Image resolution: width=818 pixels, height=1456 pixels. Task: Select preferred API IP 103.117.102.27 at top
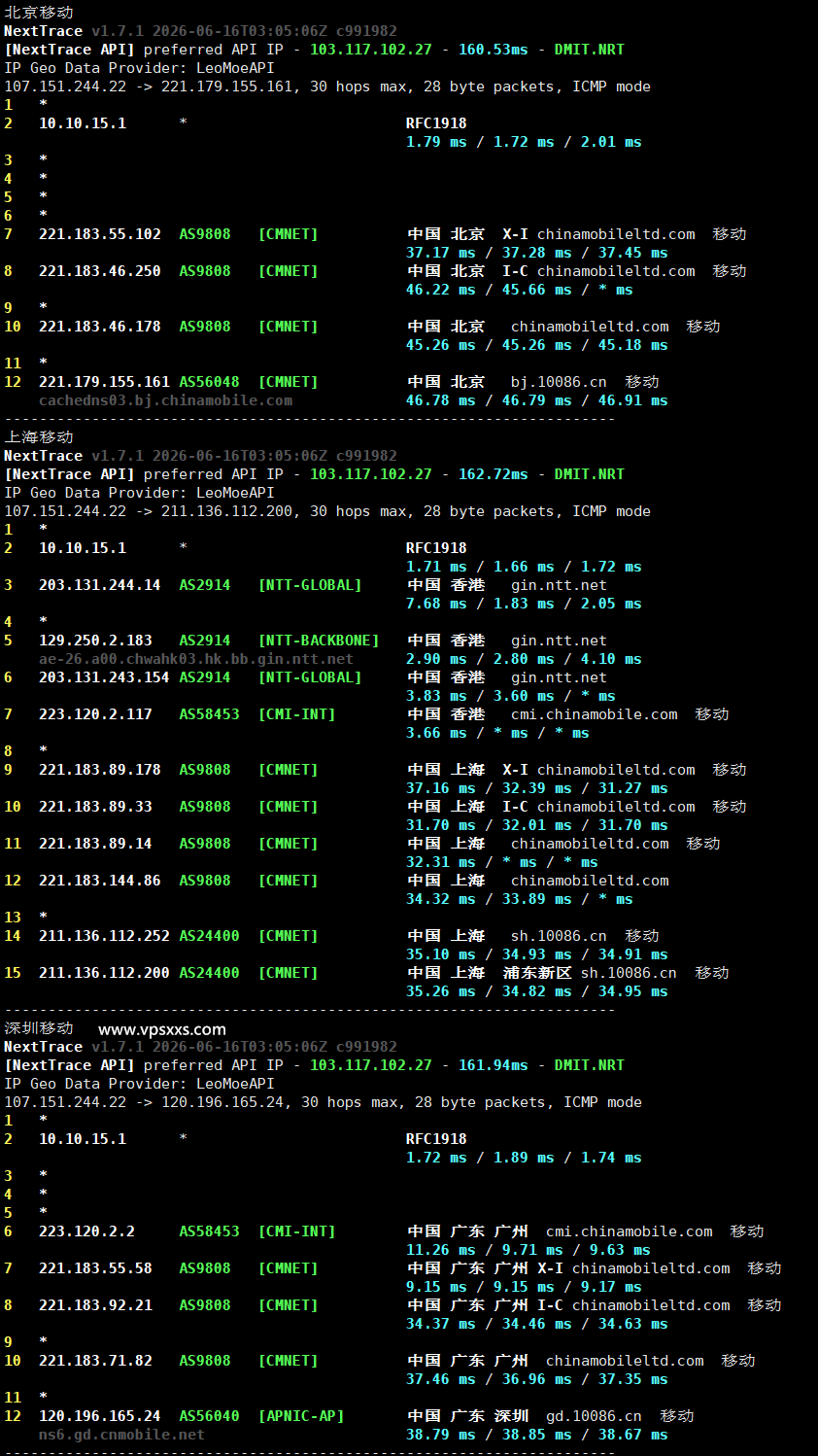[x=371, y=50]
